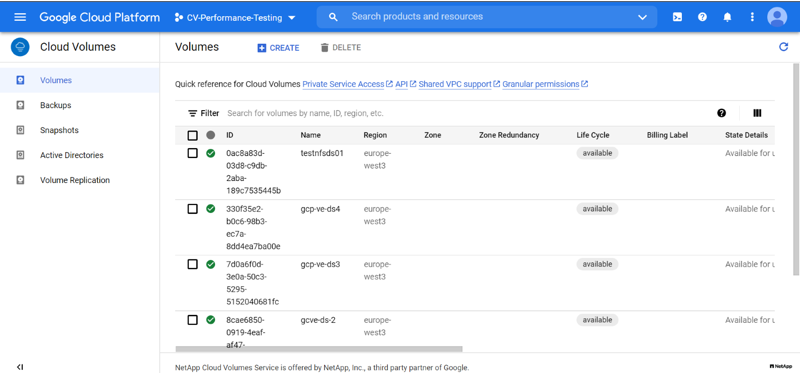This screenshot has height=373, width=800.
Task: Open the user account avatar
Action: click(777, 17)
